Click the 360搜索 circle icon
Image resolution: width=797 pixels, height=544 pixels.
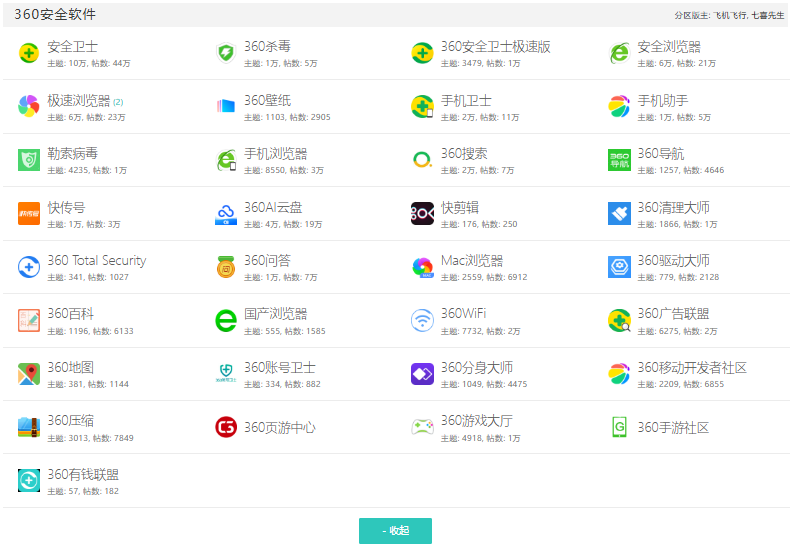click(x=422, y=160)
